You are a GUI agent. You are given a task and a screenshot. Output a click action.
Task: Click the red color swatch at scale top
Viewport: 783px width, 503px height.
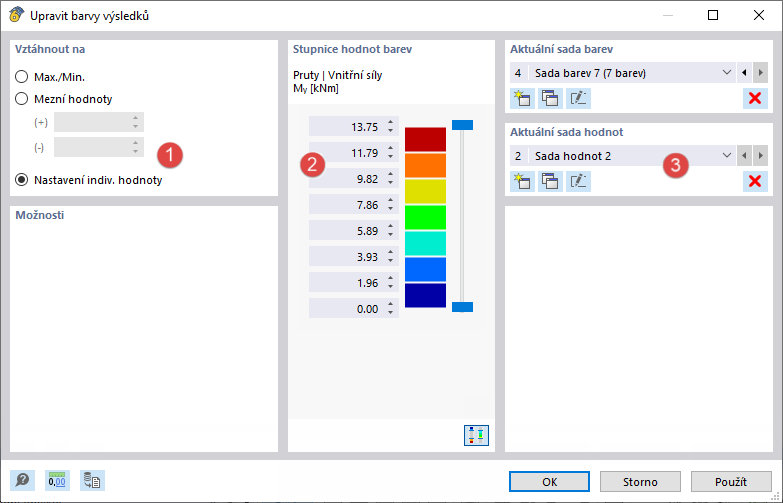[425, 139]
